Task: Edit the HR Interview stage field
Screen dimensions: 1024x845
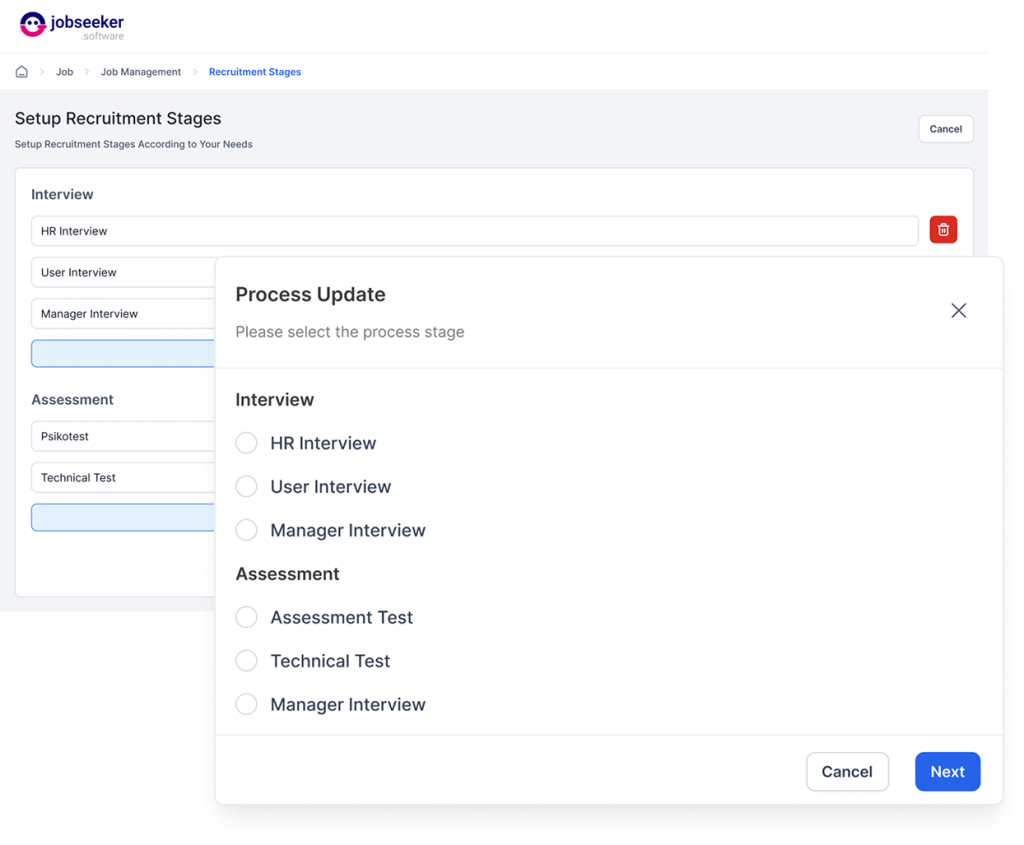Action: click(x=475, y=231)
